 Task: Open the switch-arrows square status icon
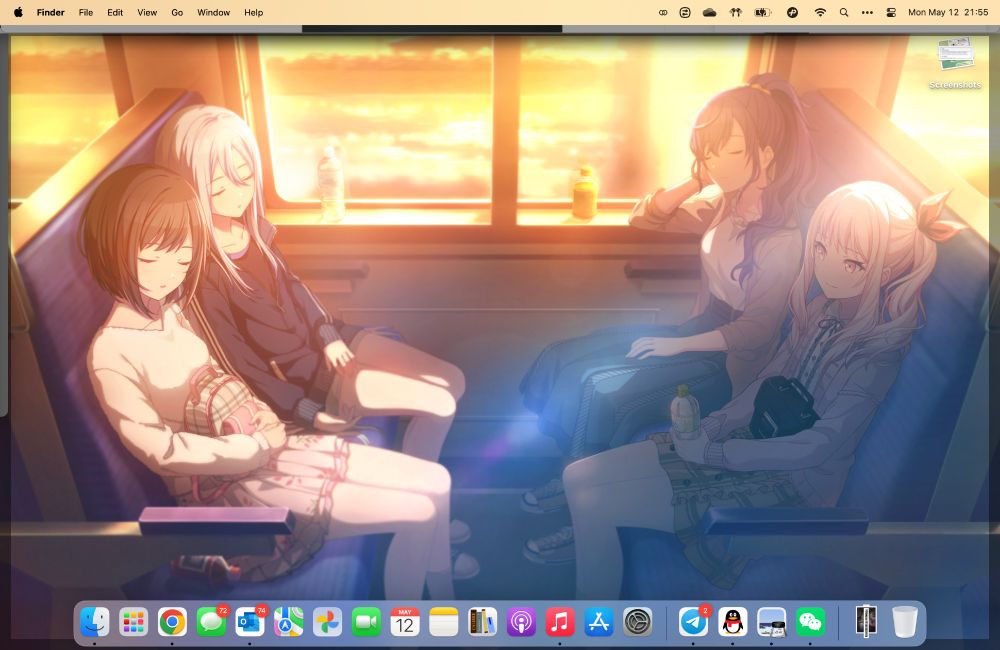click(x=685, y=12)
